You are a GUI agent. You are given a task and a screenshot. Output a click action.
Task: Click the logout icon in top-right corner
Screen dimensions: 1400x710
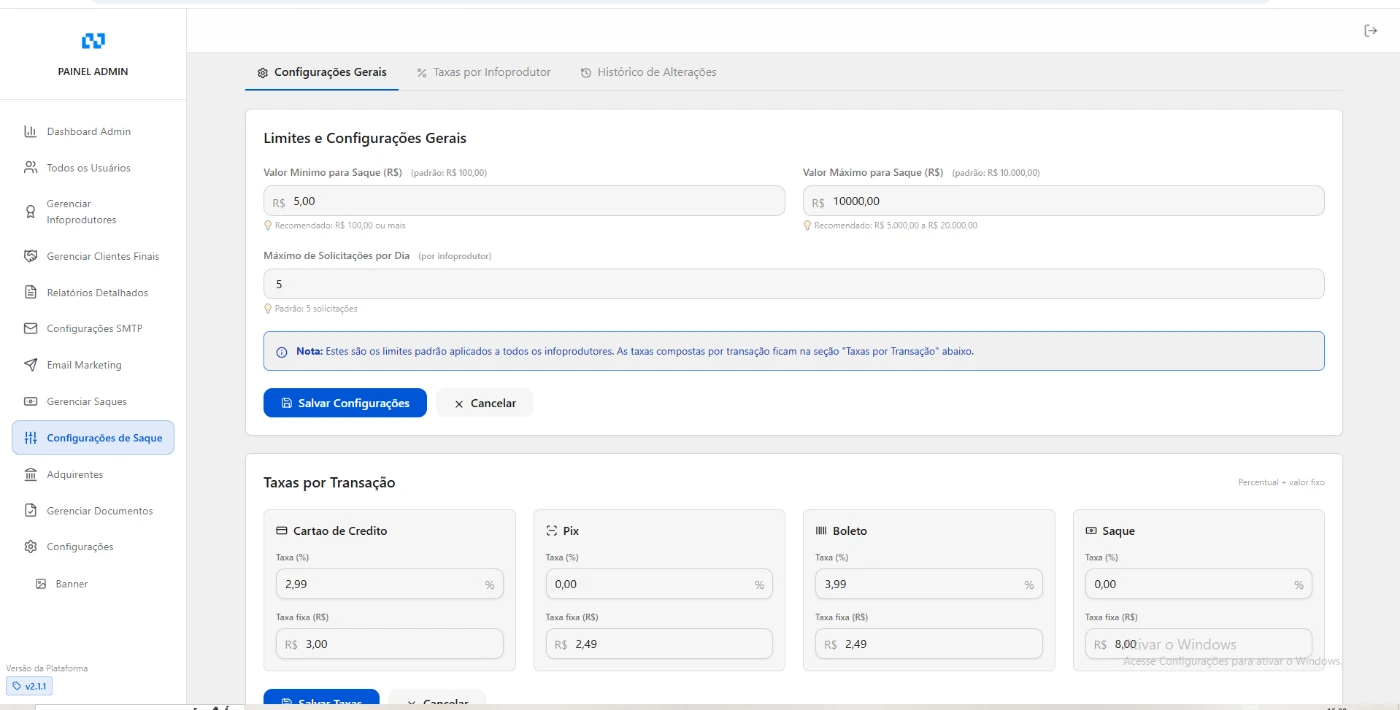point(1371,31)
